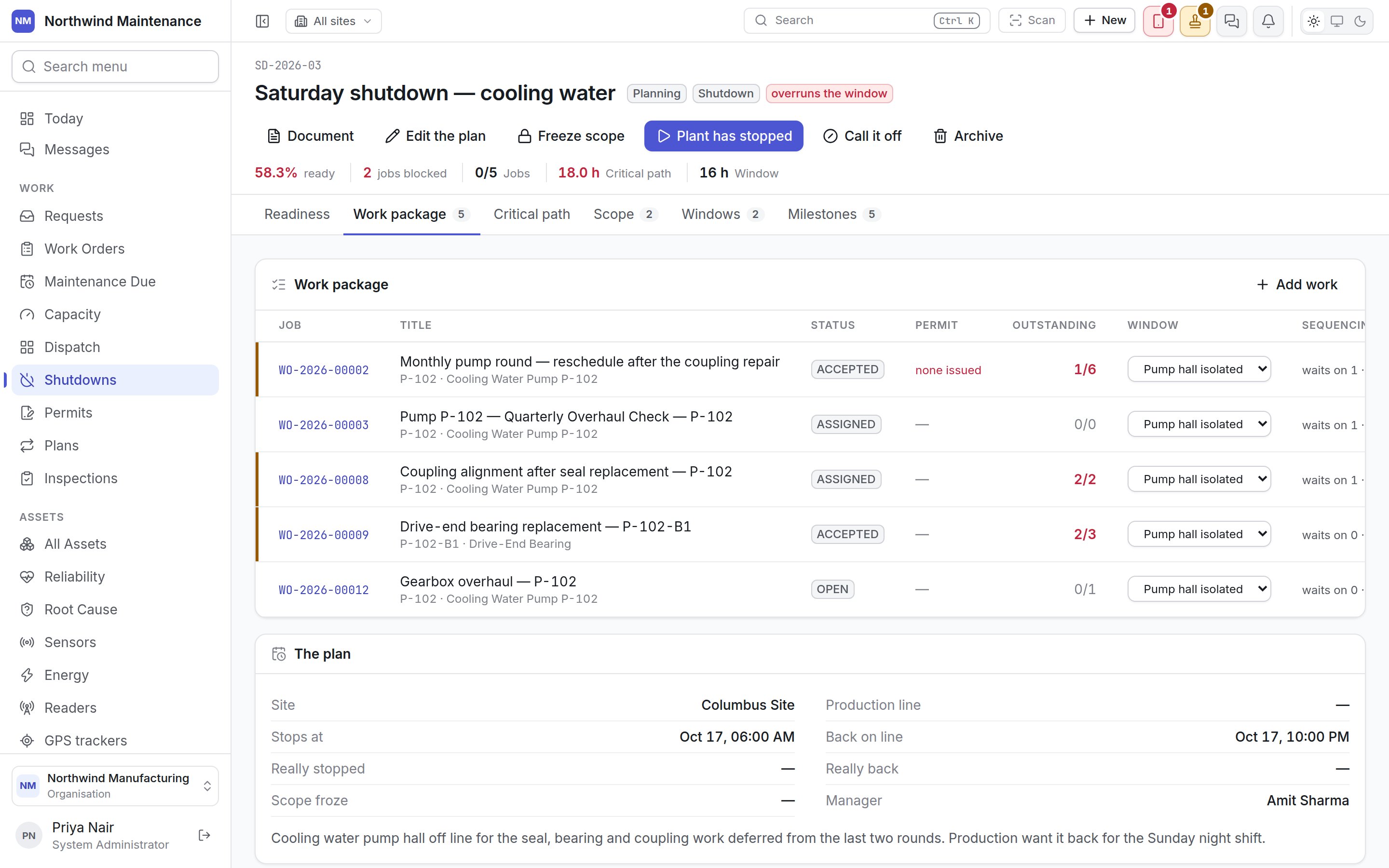1389x868 pixels.
Task: Open work order WO-2026-00012 link
Action: (x=324, y=590)
